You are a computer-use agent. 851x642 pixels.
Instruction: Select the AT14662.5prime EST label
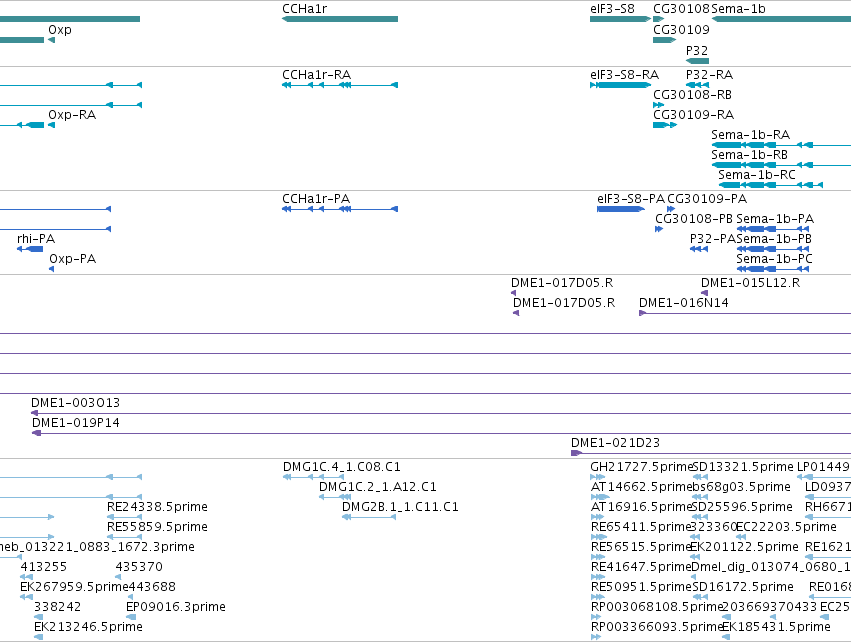pos(642,487)
